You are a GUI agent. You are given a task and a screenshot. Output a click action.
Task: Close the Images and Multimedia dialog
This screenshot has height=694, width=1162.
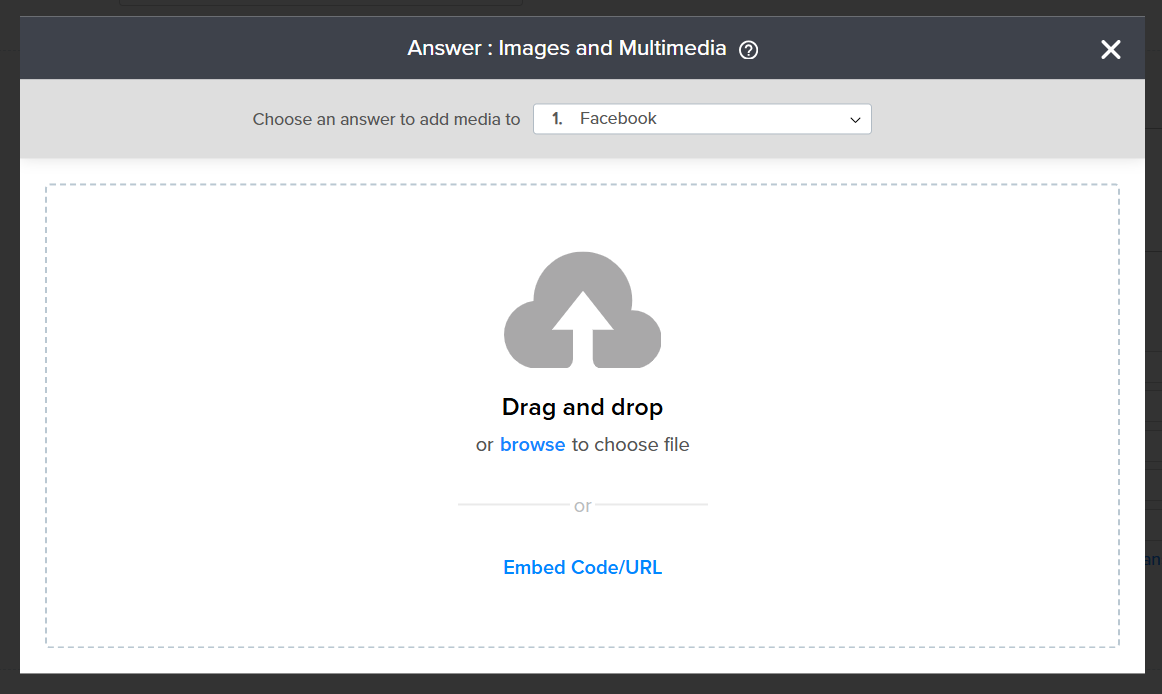[x=1110, y=50]
